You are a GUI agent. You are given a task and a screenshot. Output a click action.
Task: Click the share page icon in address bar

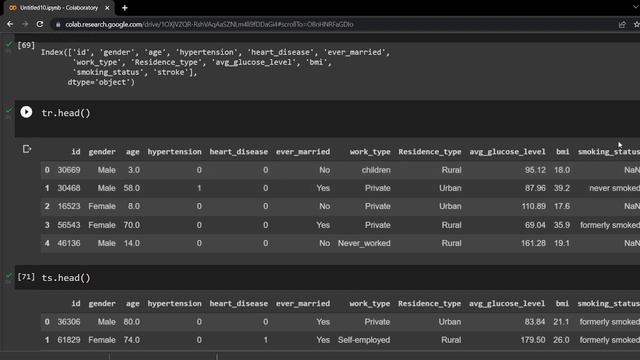click(622, 24)
